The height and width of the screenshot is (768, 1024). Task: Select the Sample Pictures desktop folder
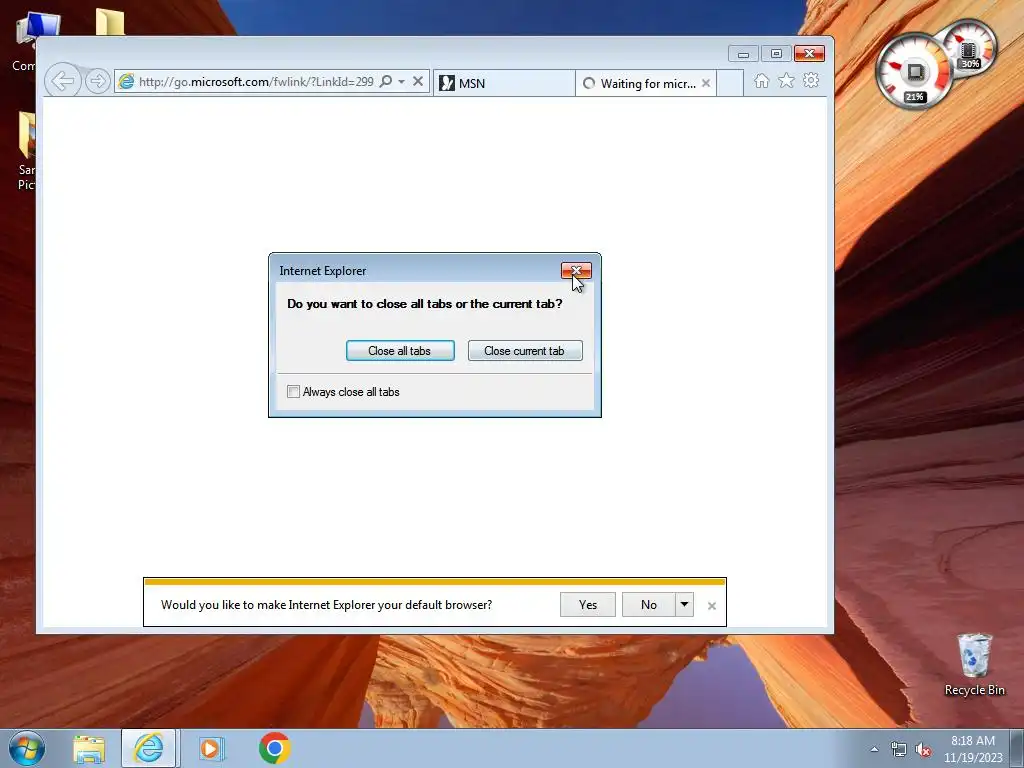(x=26, y=152)
